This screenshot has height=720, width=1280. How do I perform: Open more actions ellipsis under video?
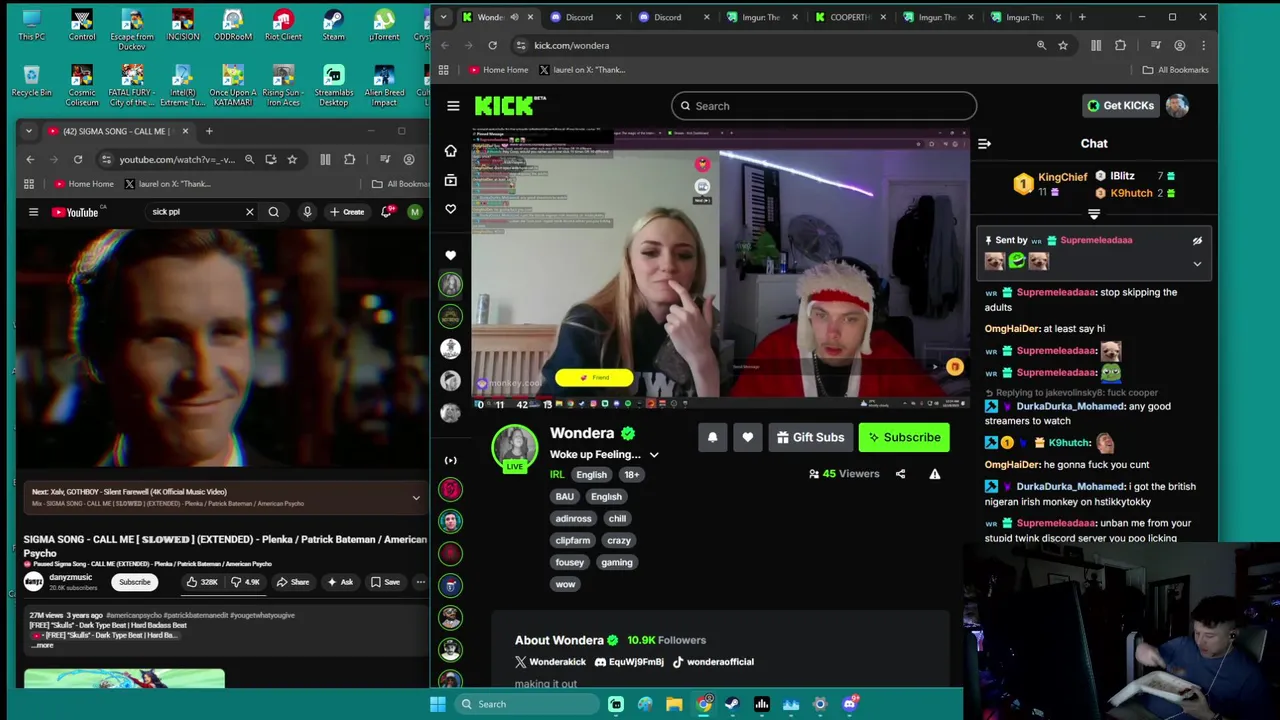pyautogui.click(x=420, y=582)
